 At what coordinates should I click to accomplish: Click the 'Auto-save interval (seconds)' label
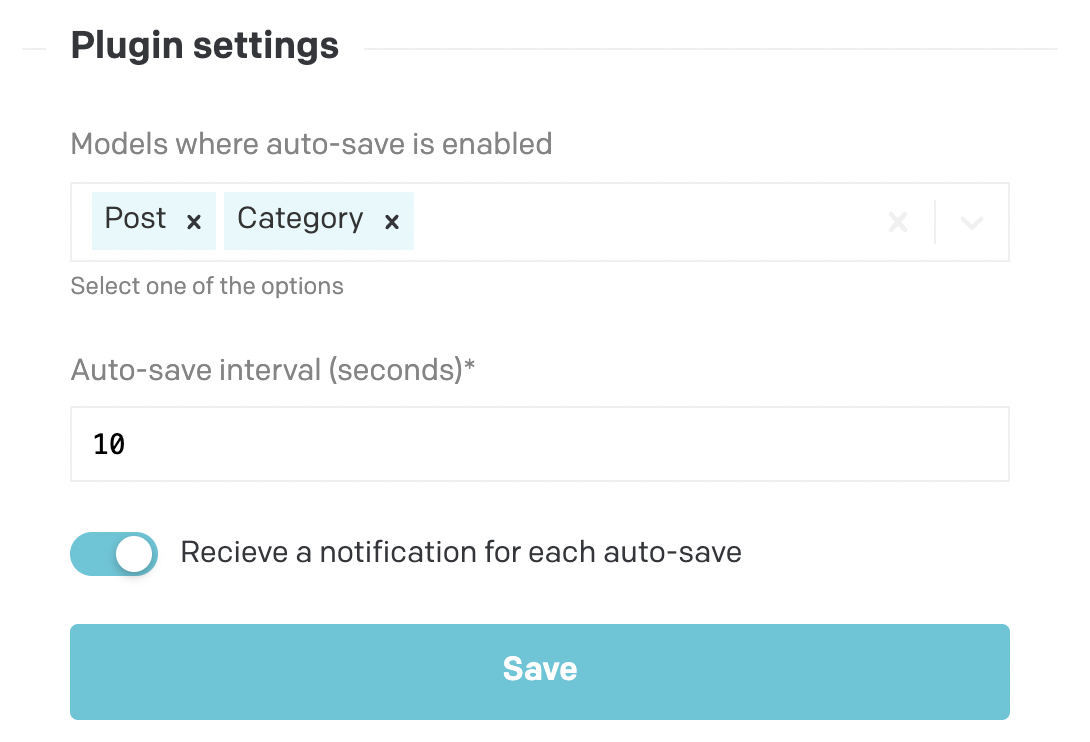point(266,370)
